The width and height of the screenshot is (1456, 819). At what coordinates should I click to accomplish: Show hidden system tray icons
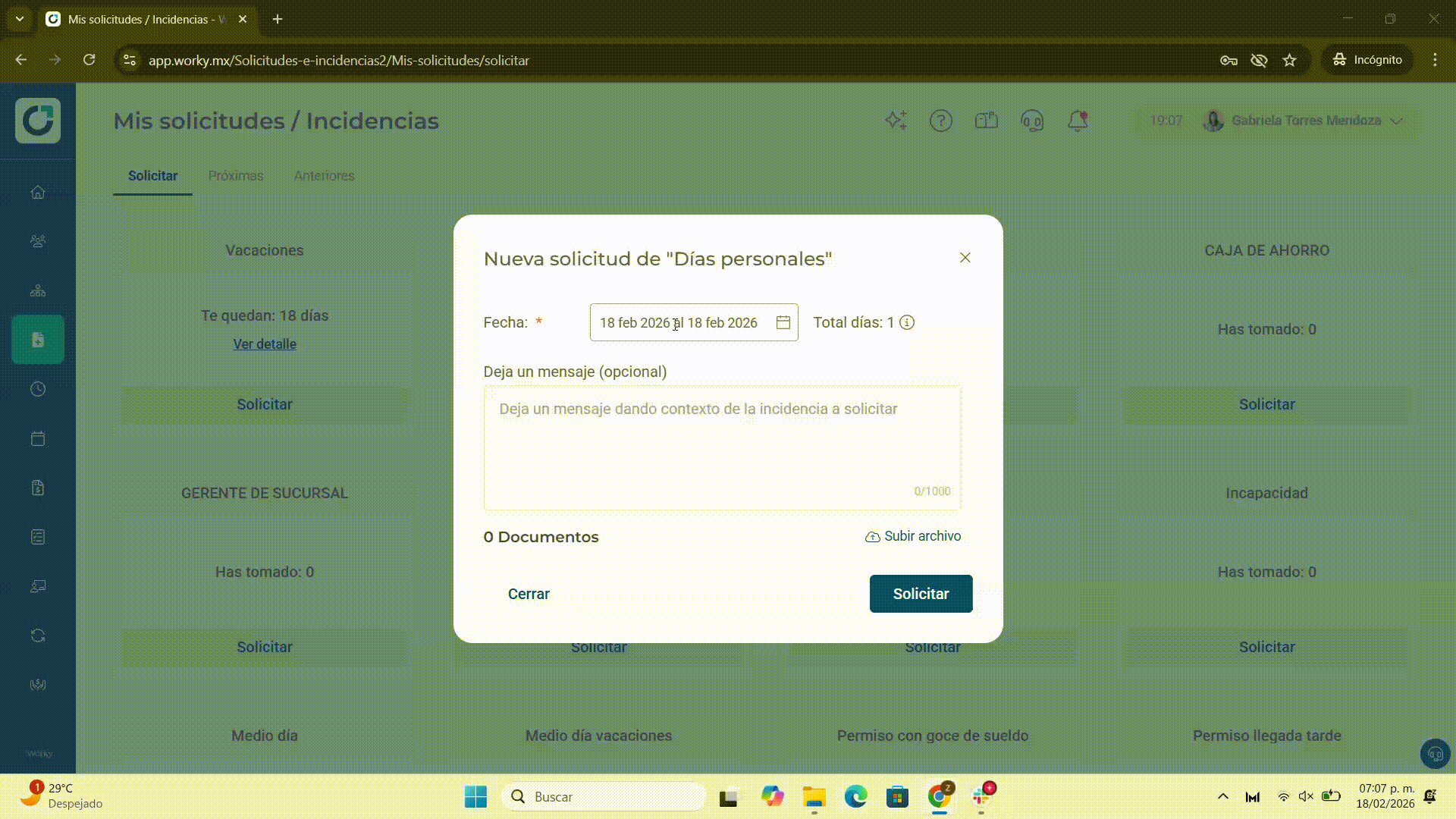coord(1222,797)
